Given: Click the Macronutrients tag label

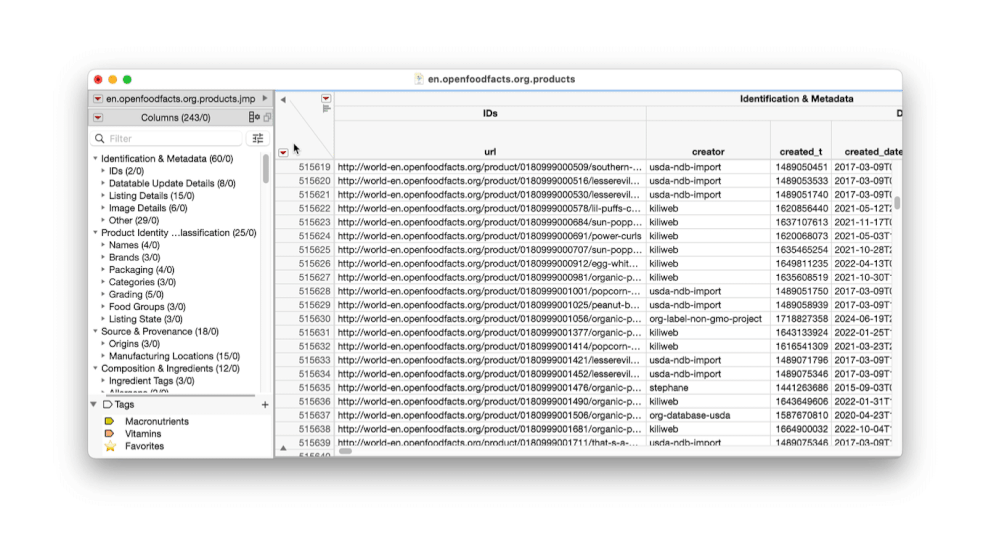Looking at the screenshot, I should [x=157, y=421].
